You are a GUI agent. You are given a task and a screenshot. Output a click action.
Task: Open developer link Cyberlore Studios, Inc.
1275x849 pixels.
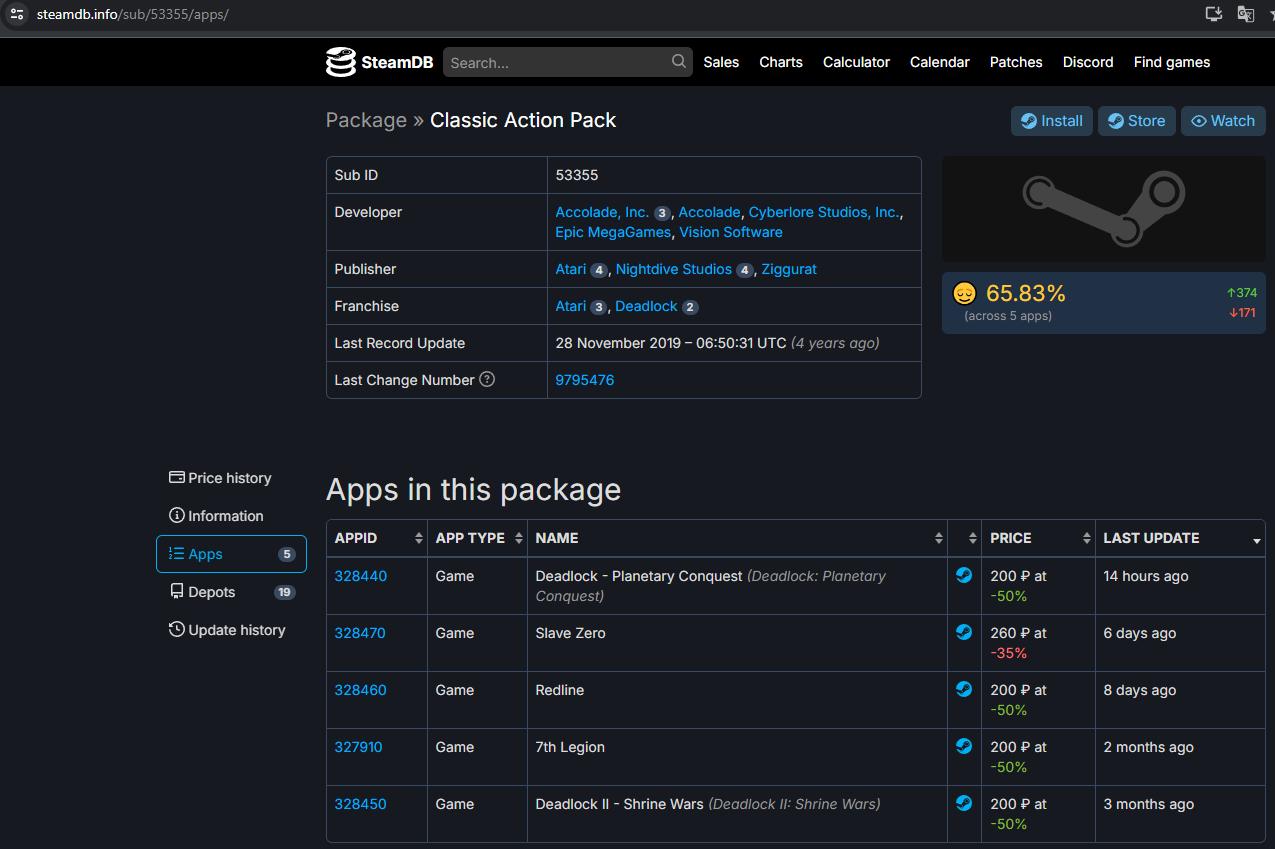pos(824,212)
